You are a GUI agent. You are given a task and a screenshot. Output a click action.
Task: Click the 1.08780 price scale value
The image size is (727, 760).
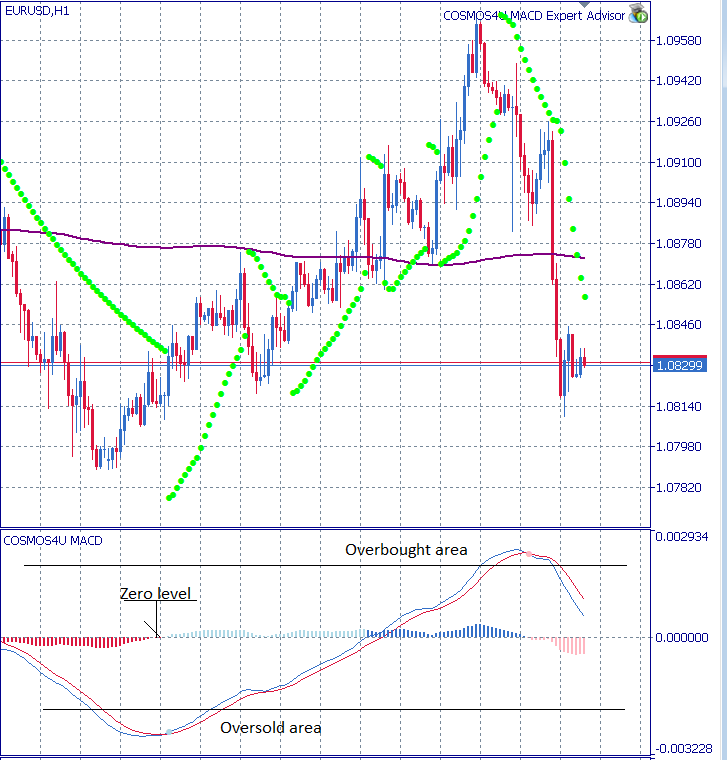[679, 244]
